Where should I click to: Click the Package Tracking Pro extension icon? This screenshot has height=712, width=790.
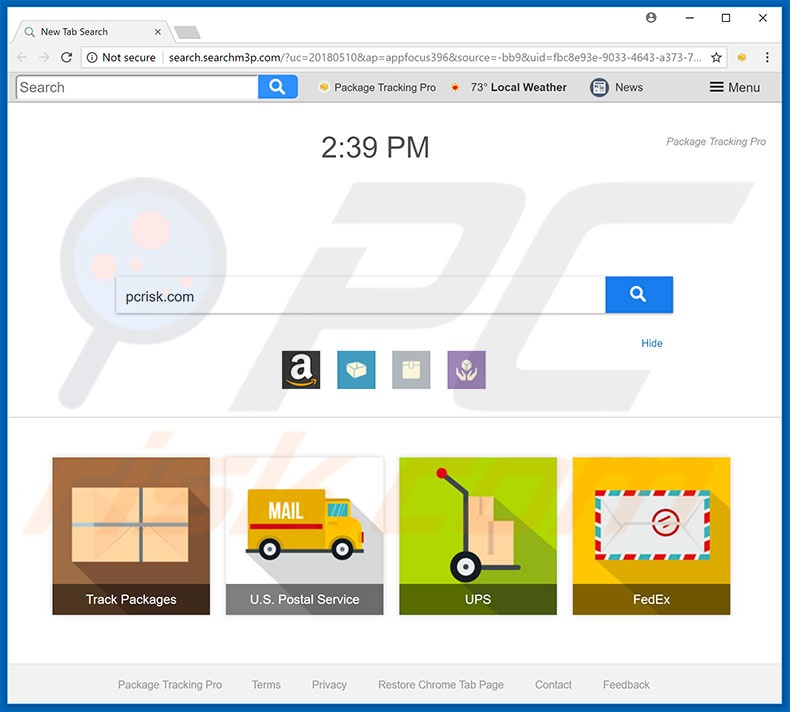point(742,57)
